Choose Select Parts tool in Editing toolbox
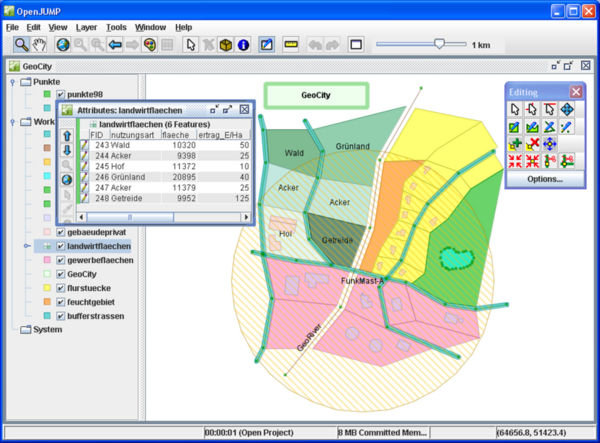 pyautogui.click(x=532, y=109)
